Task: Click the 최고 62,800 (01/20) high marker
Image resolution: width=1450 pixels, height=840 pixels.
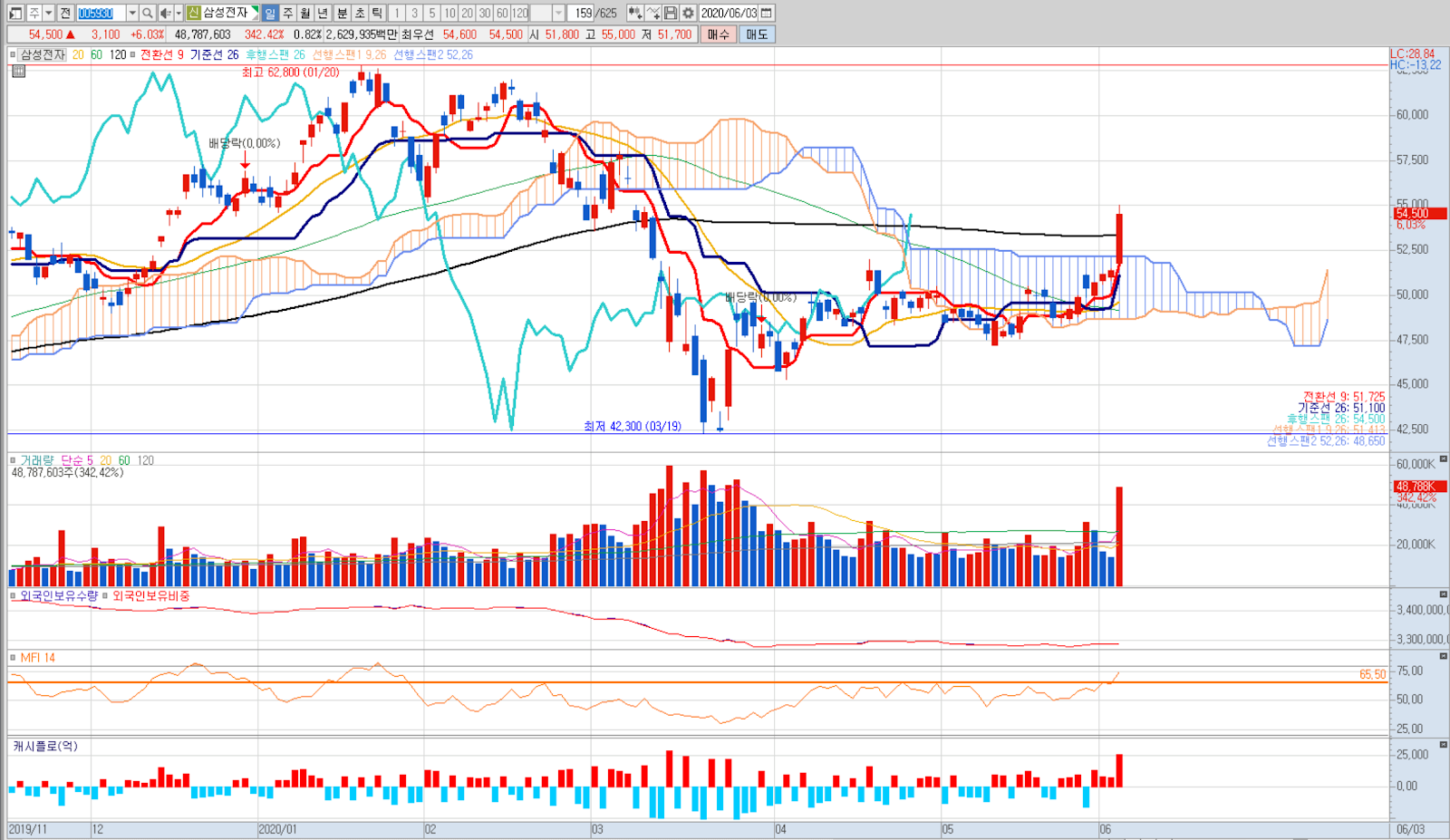Action: click(x=290, y=72)
